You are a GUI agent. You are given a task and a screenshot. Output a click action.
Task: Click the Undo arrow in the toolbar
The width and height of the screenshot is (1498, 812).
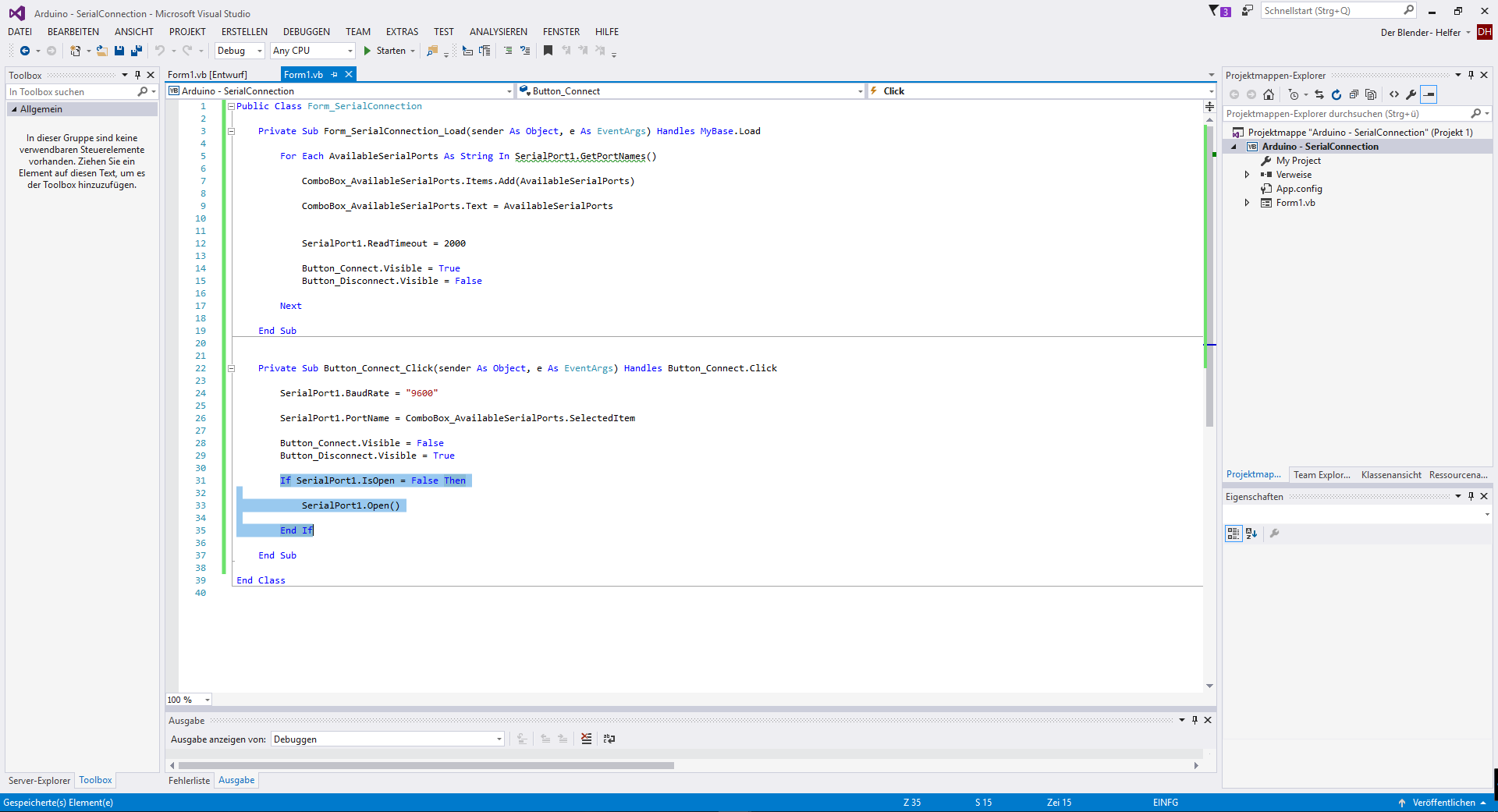[160, 51]
